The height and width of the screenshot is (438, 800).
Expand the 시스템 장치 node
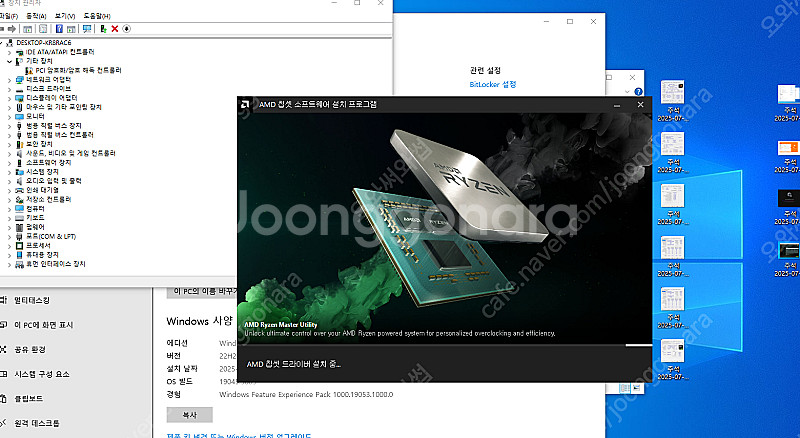coord(9,172)
